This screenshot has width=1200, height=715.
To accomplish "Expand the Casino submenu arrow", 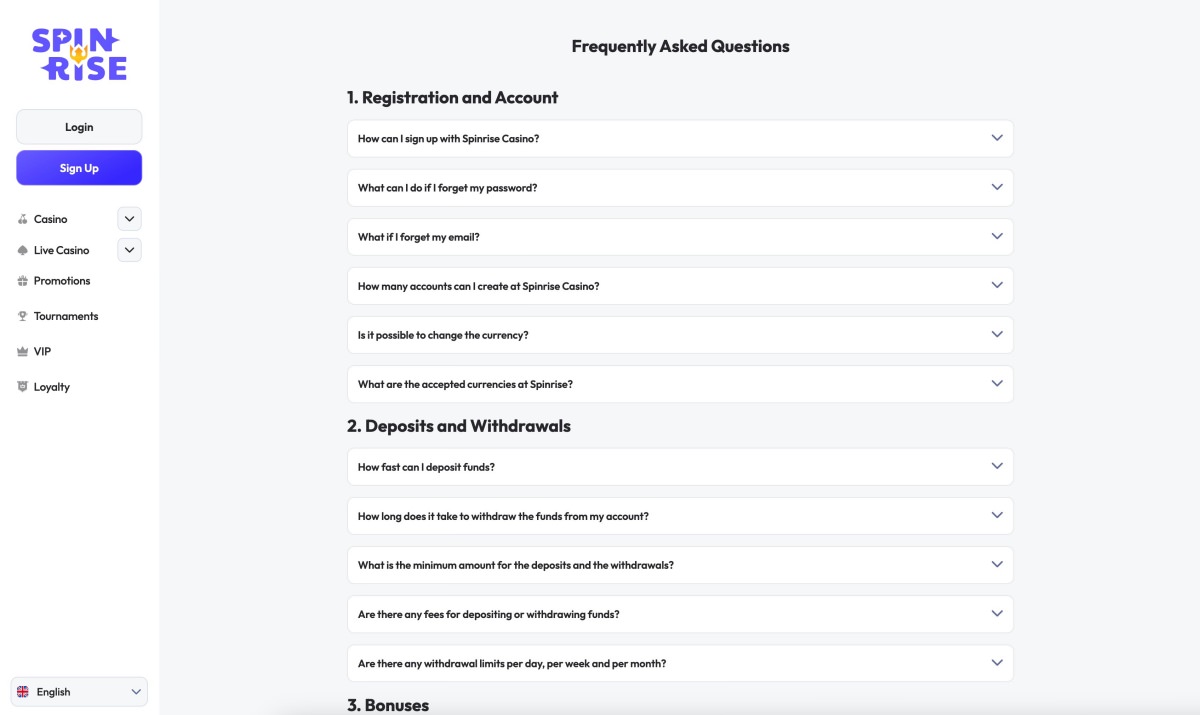I will click(129, 219).
